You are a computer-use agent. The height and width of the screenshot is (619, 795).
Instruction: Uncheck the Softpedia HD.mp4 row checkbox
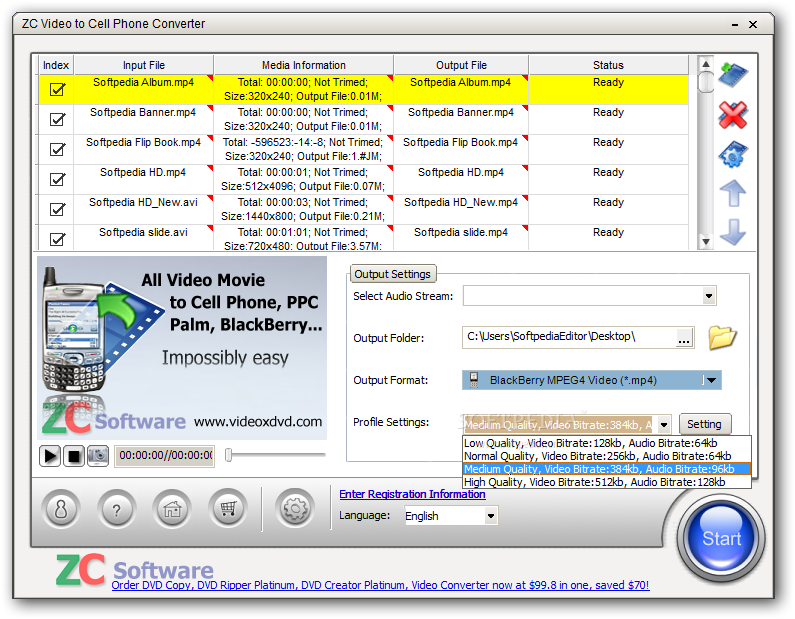(x=57, y=179)
